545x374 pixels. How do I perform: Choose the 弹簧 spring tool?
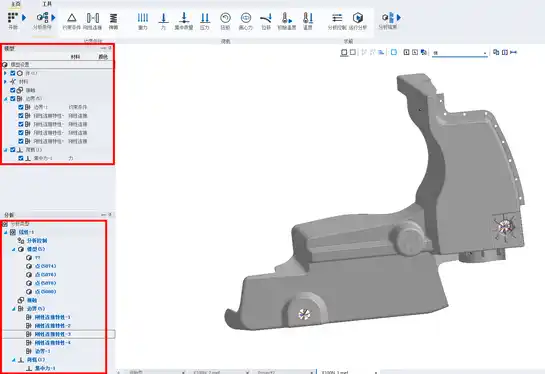(113, 21)
